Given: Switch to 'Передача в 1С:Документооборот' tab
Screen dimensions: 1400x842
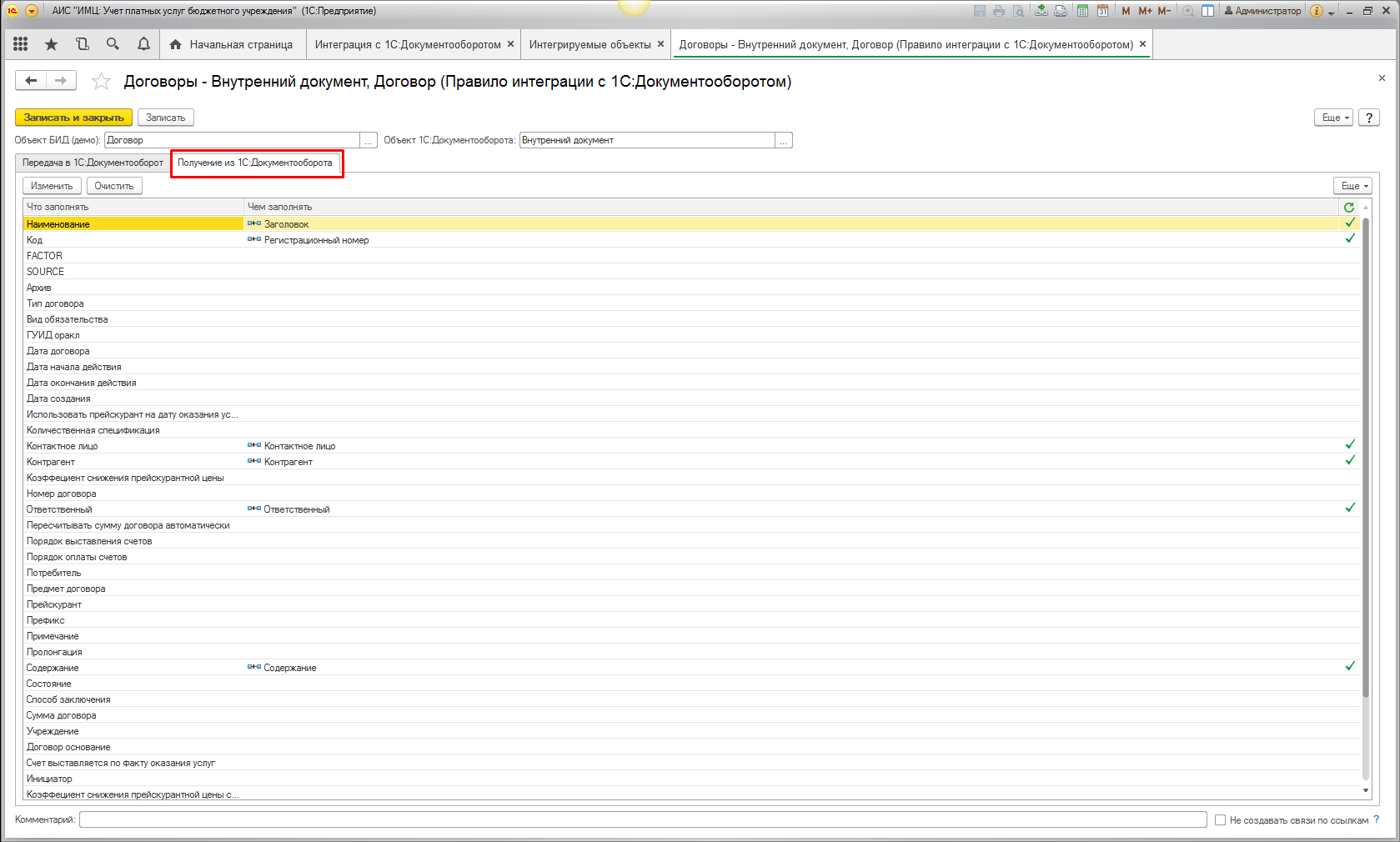Looking at the screenshot, I should (x=93, y=163).
